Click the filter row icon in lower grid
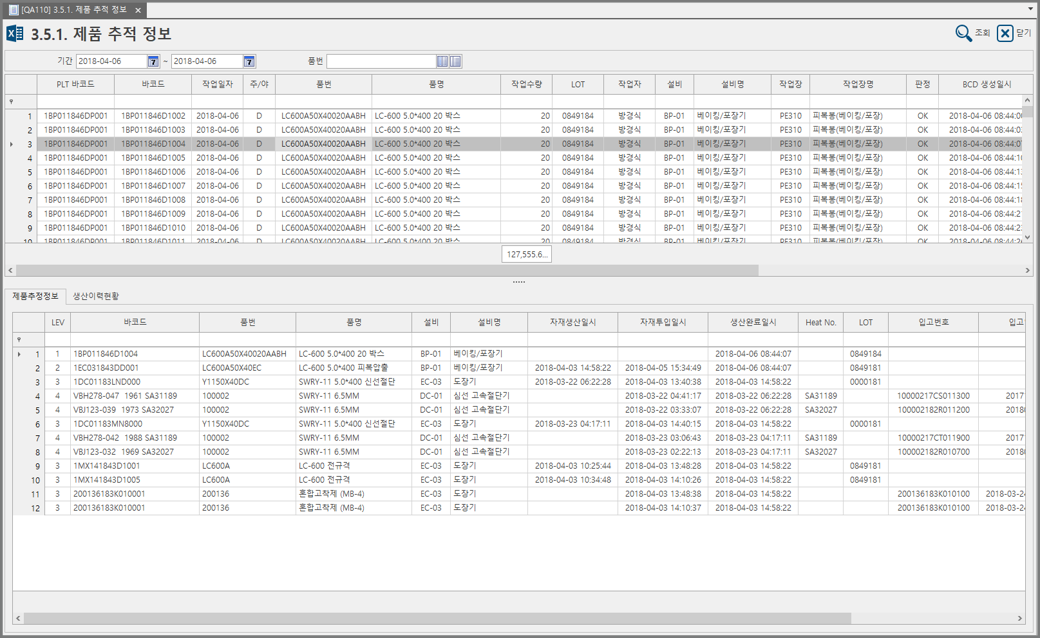 (x=17, y=339)
